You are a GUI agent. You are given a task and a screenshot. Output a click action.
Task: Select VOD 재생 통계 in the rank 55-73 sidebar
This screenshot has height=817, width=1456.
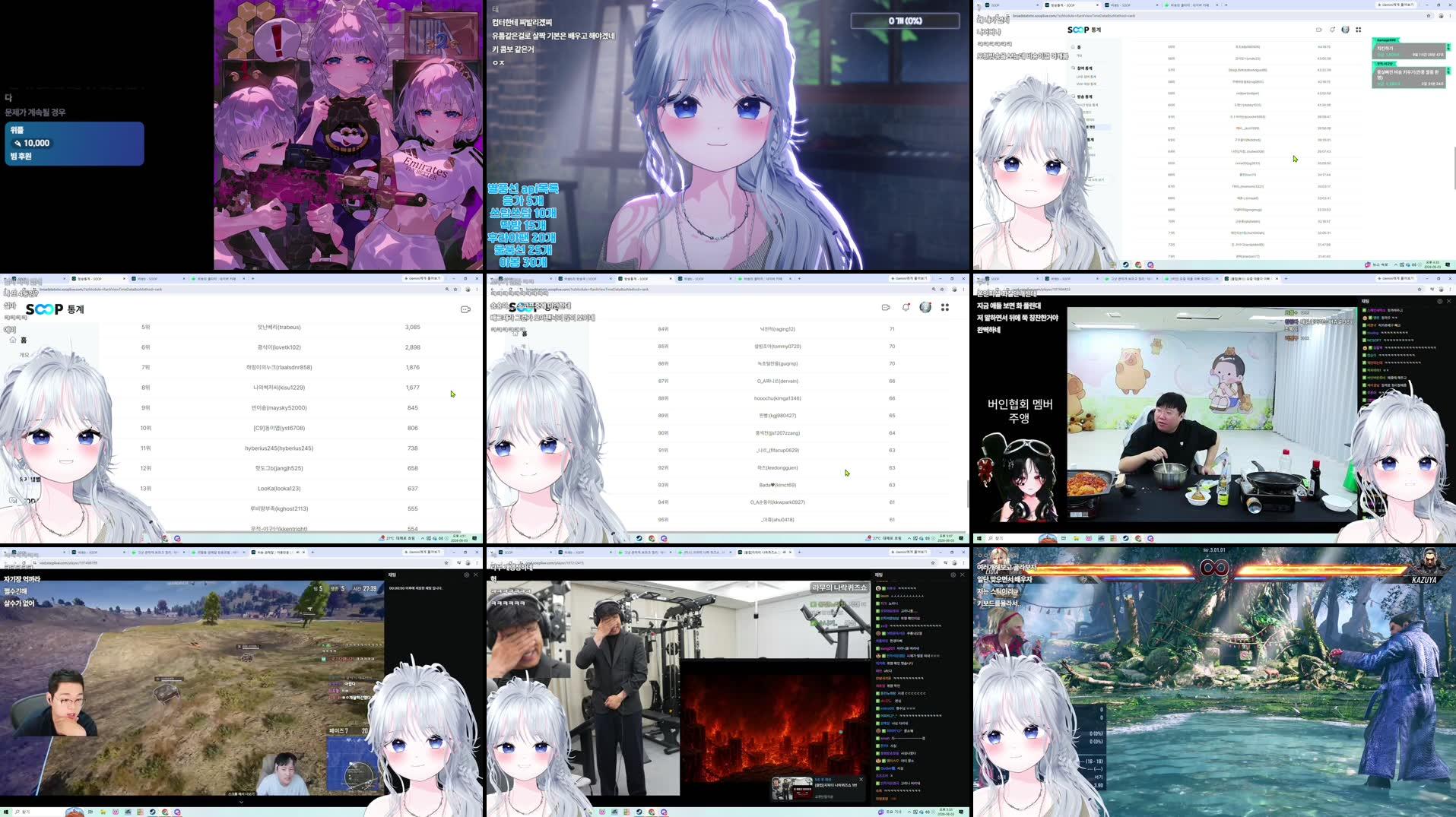pos(1086,84)
